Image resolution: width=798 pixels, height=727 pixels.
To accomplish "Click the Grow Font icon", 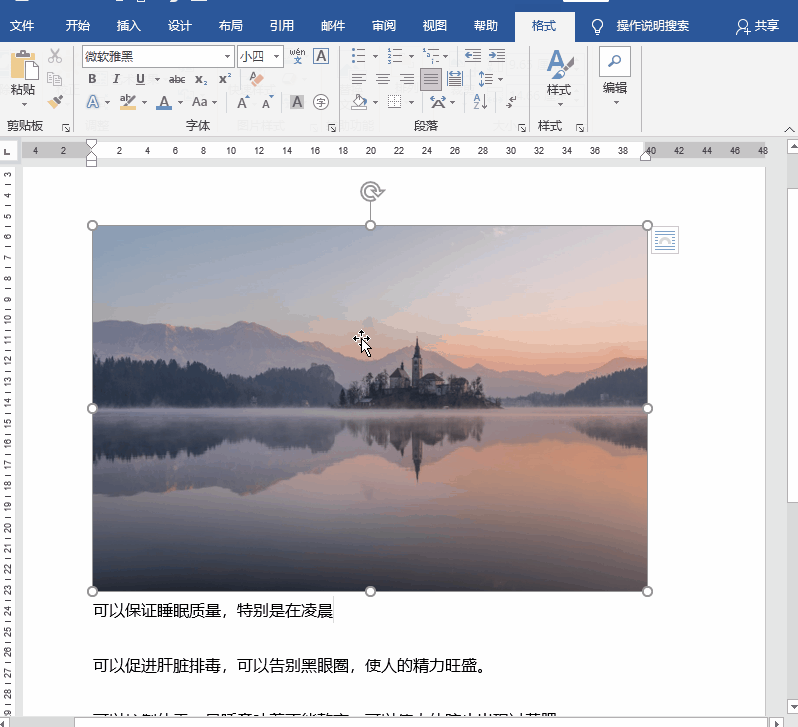I will click(243, 102).
